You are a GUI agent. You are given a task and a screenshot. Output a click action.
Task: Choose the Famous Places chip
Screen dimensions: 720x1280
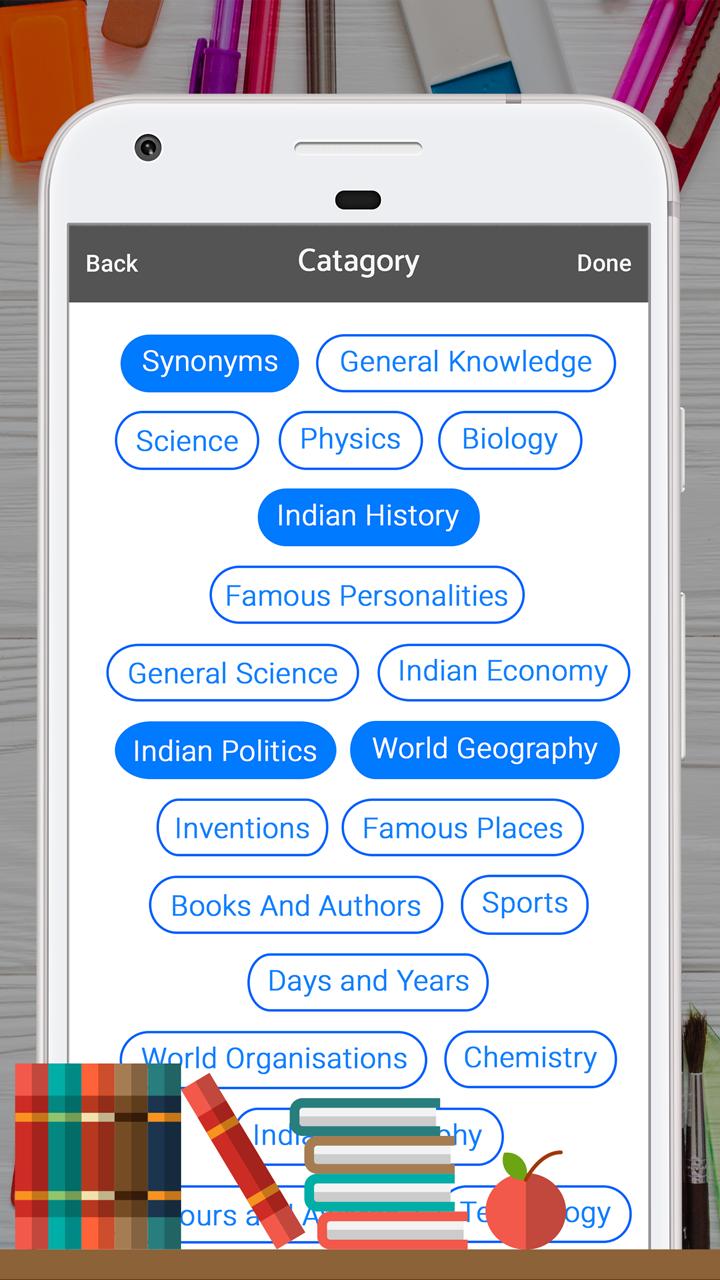(463, 828)
